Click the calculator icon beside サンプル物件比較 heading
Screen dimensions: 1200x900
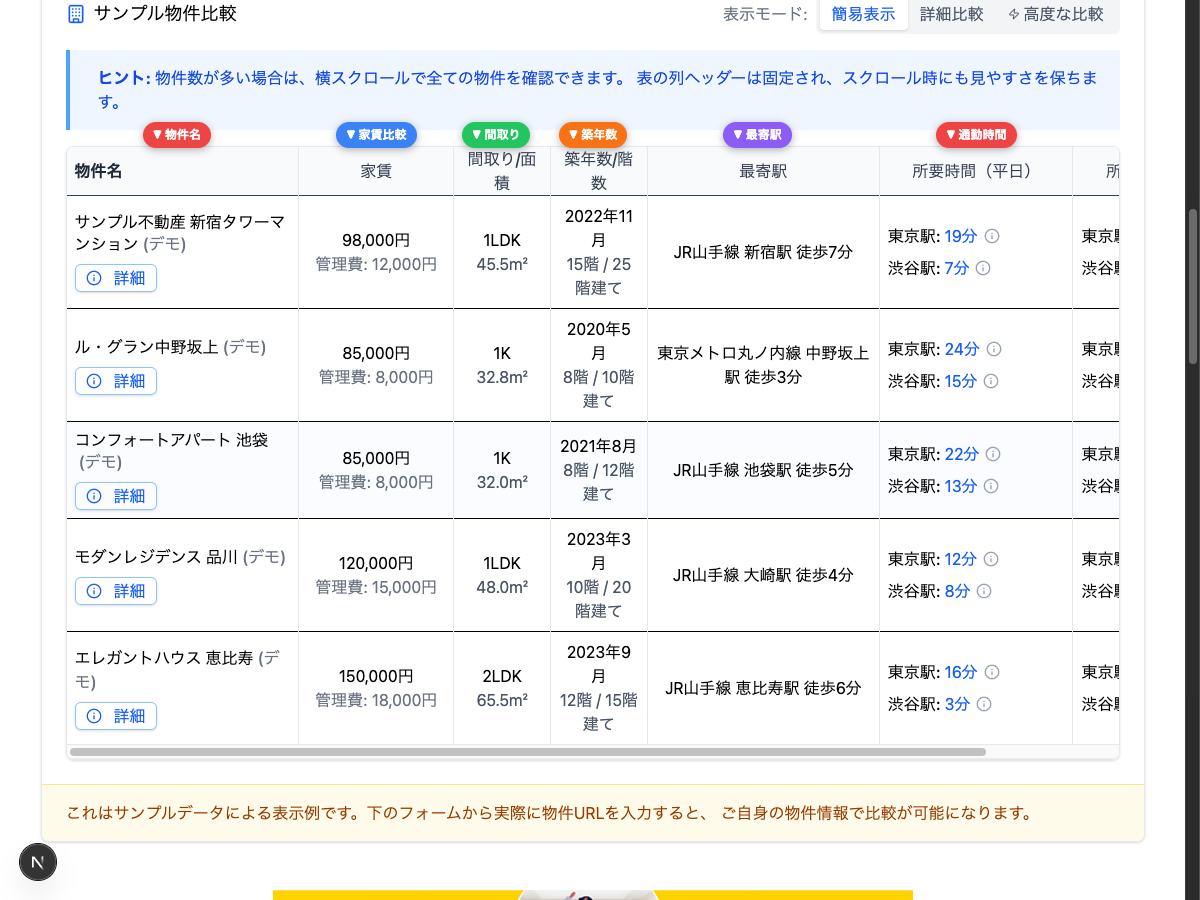click(x=75, y=15)
